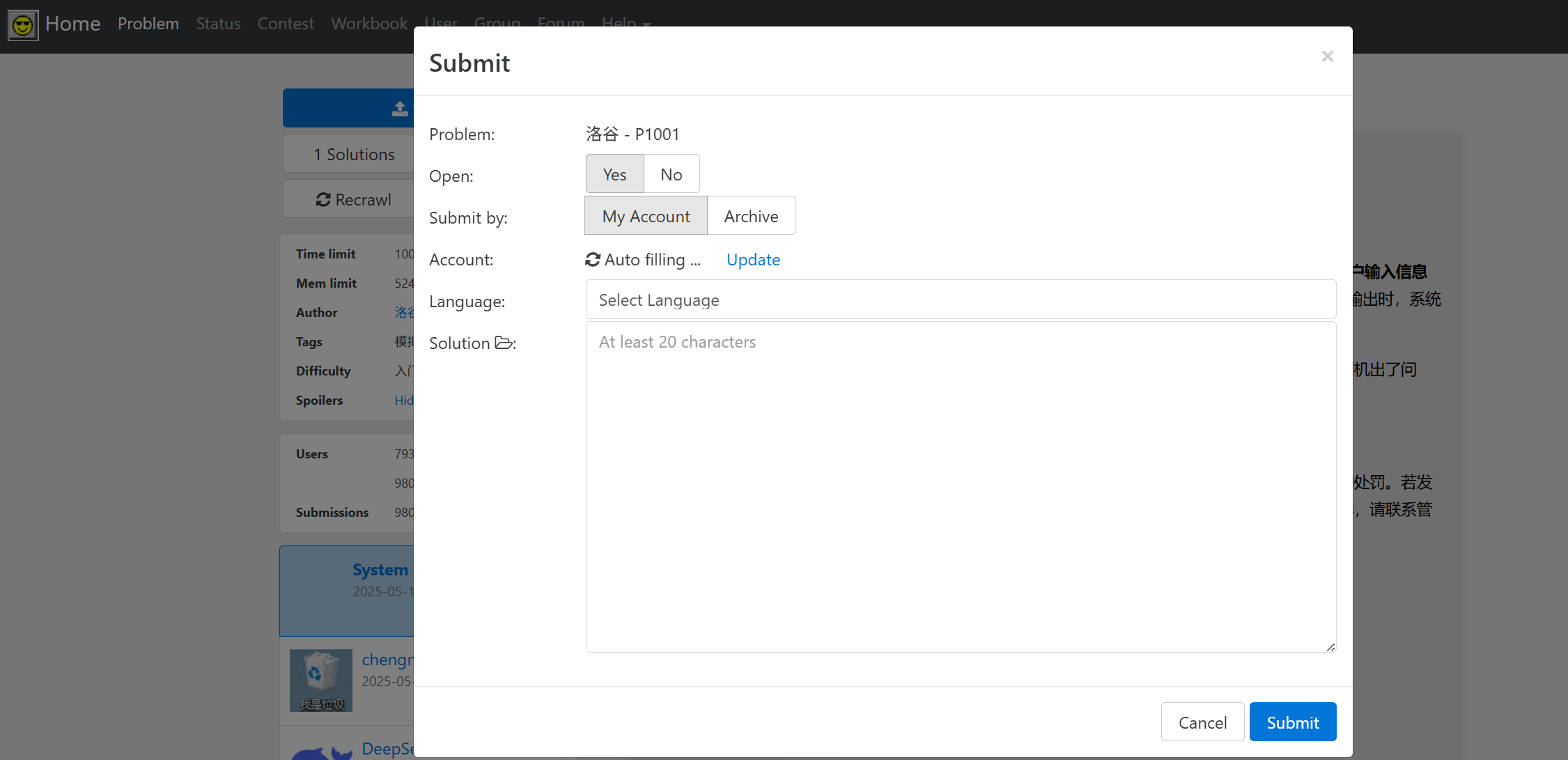The width and height of the screenshot is (1568, 760).
Task: Open the Select Language dropdown
Action: [960, 300]
